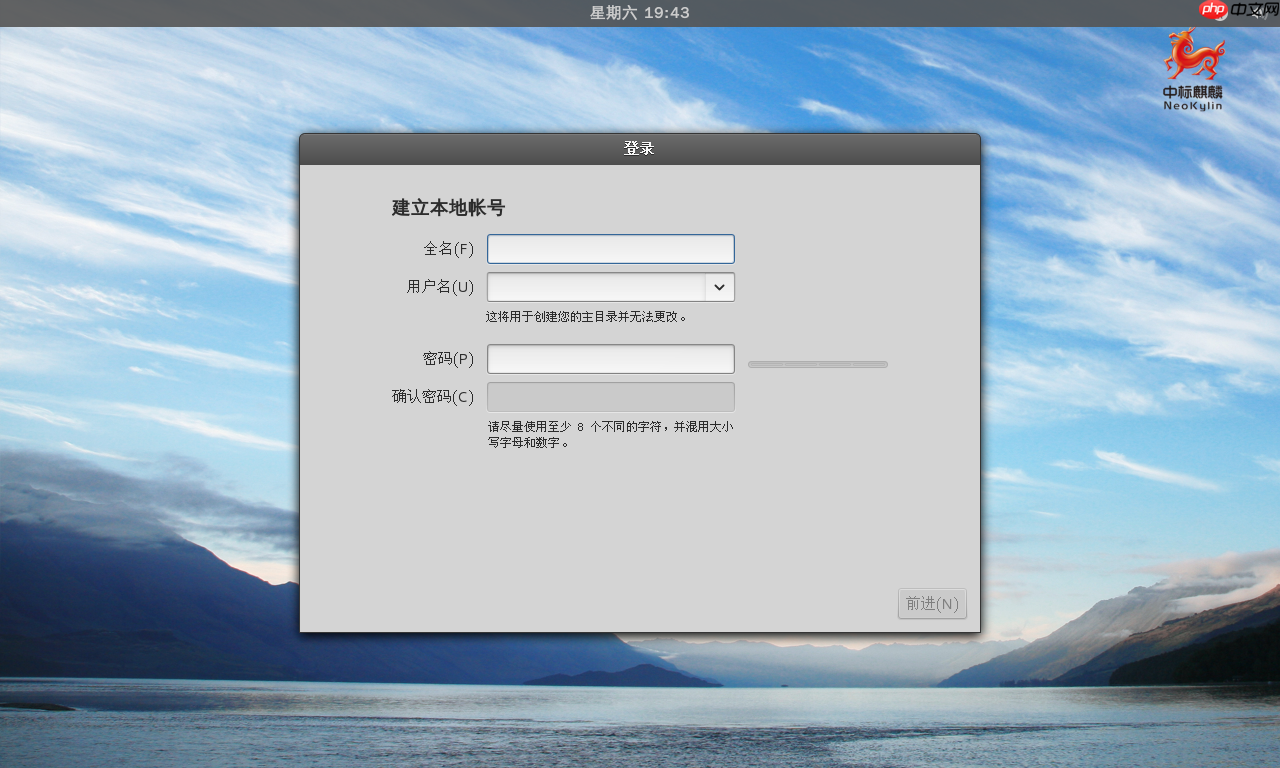Expand the username suggestions chevron
The width and height of the screenshot is (1280, 768).
pos(719,287)
